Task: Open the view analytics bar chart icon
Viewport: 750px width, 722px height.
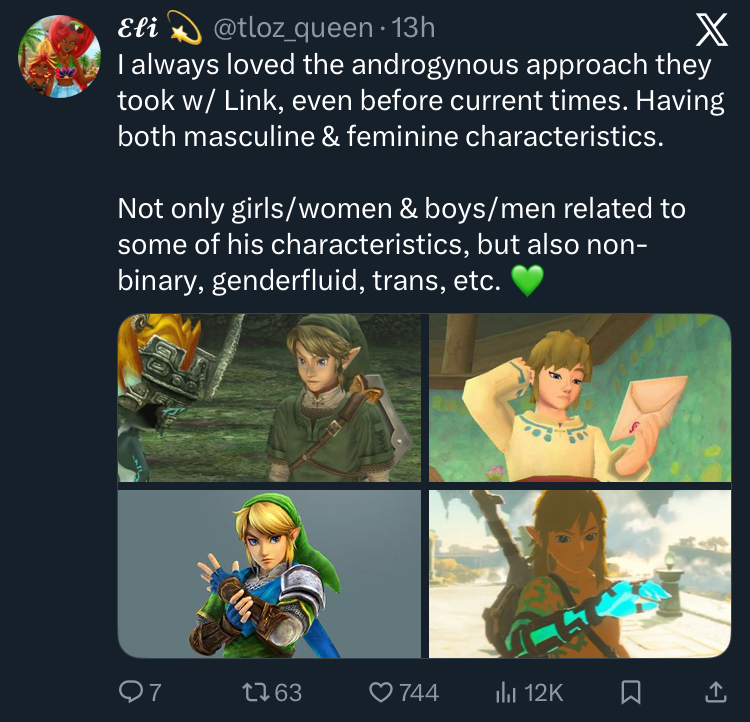Action: click(x=507, y=691)
